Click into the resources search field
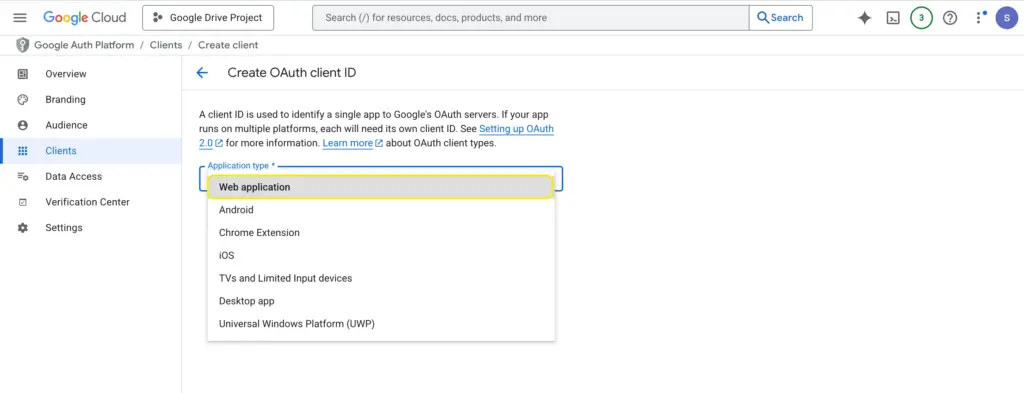This screenshot has width=1024, height=393. (x=530, y=18)
